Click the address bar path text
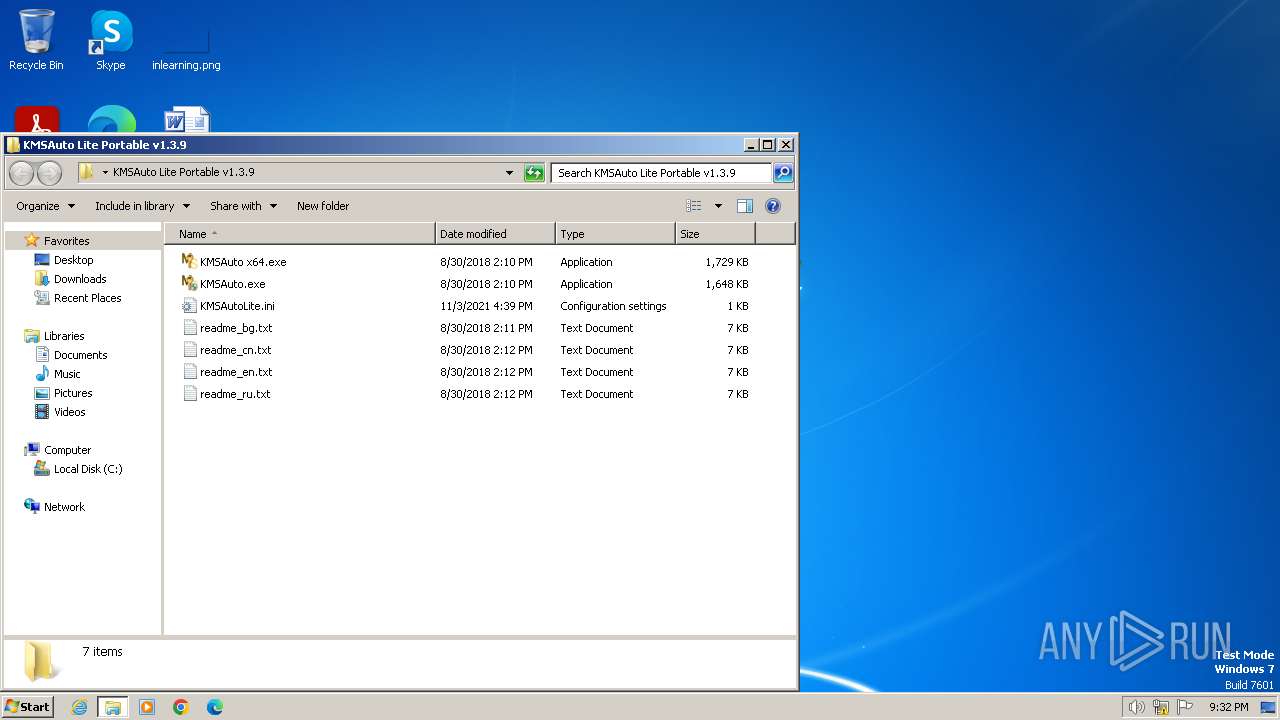1280x720 pixels. [183, 172]
